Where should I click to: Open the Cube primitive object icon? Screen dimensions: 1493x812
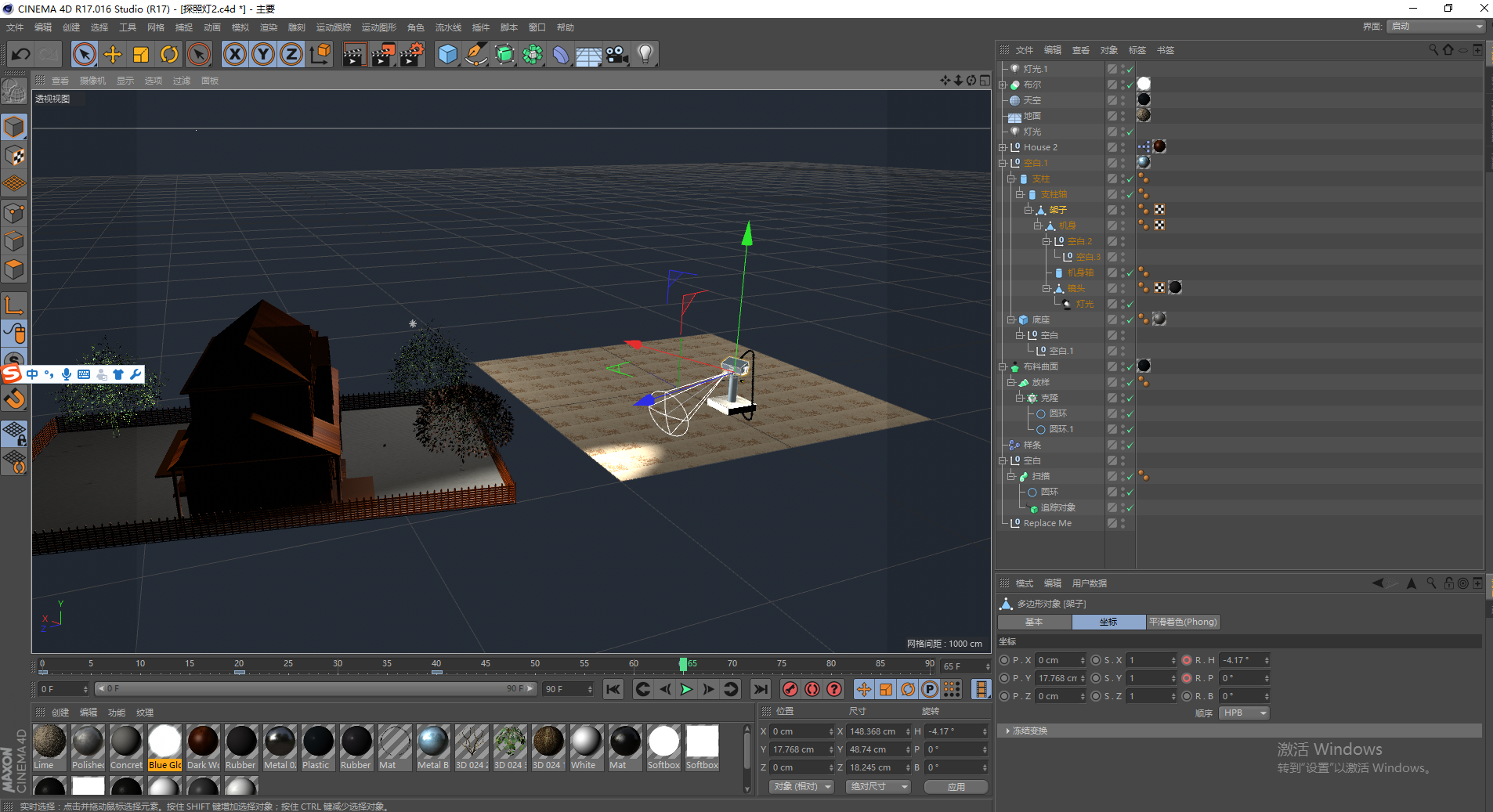pos(447,54)
